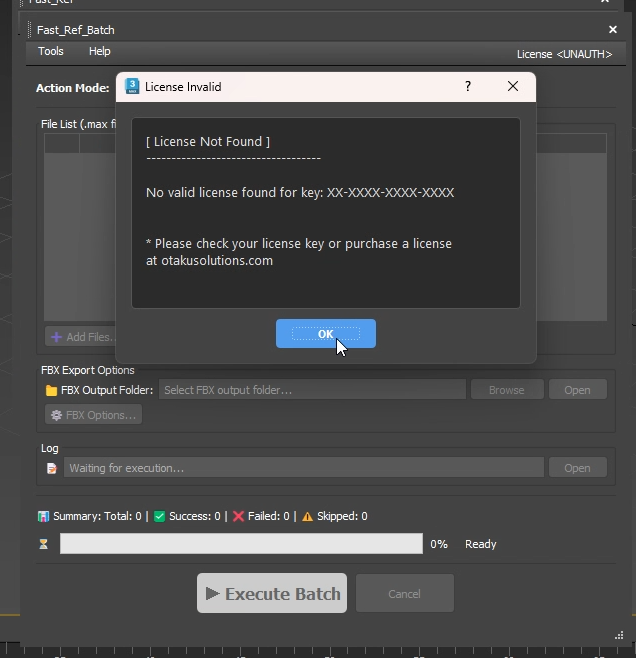Screen dimensions: 636x658
Task: Click the Add Files button
Action: pos(82,337)
